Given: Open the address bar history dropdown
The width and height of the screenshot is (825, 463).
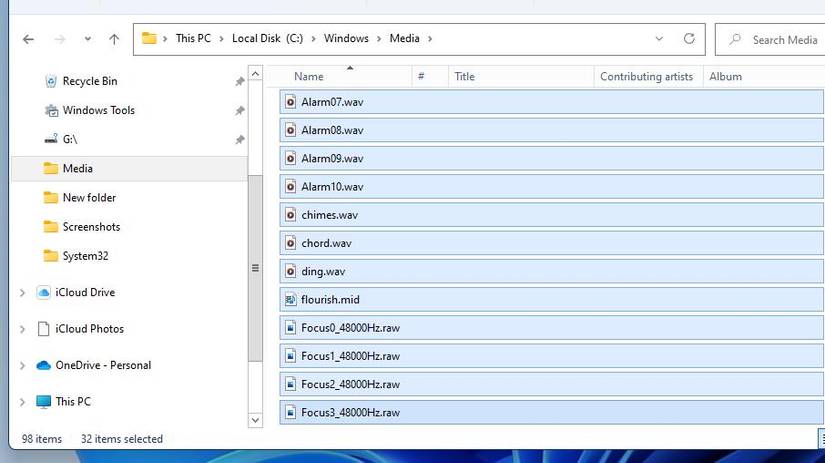Looking at the screenshot, I should (659, 39).
